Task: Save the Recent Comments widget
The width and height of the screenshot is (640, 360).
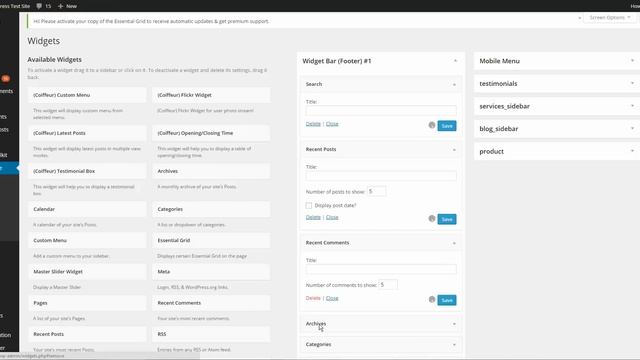Action: pos(447,300)
